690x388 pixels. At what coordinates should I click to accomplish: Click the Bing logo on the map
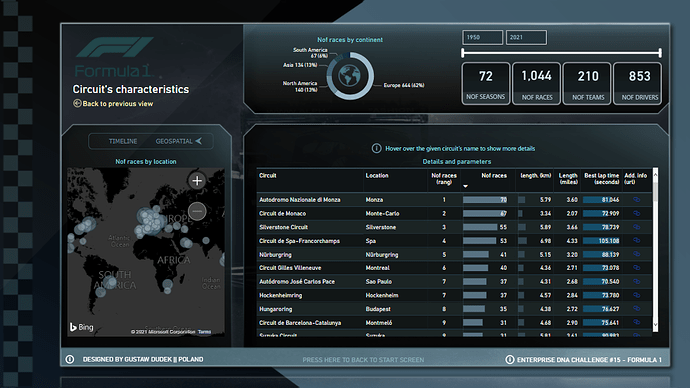click(81, 327)
